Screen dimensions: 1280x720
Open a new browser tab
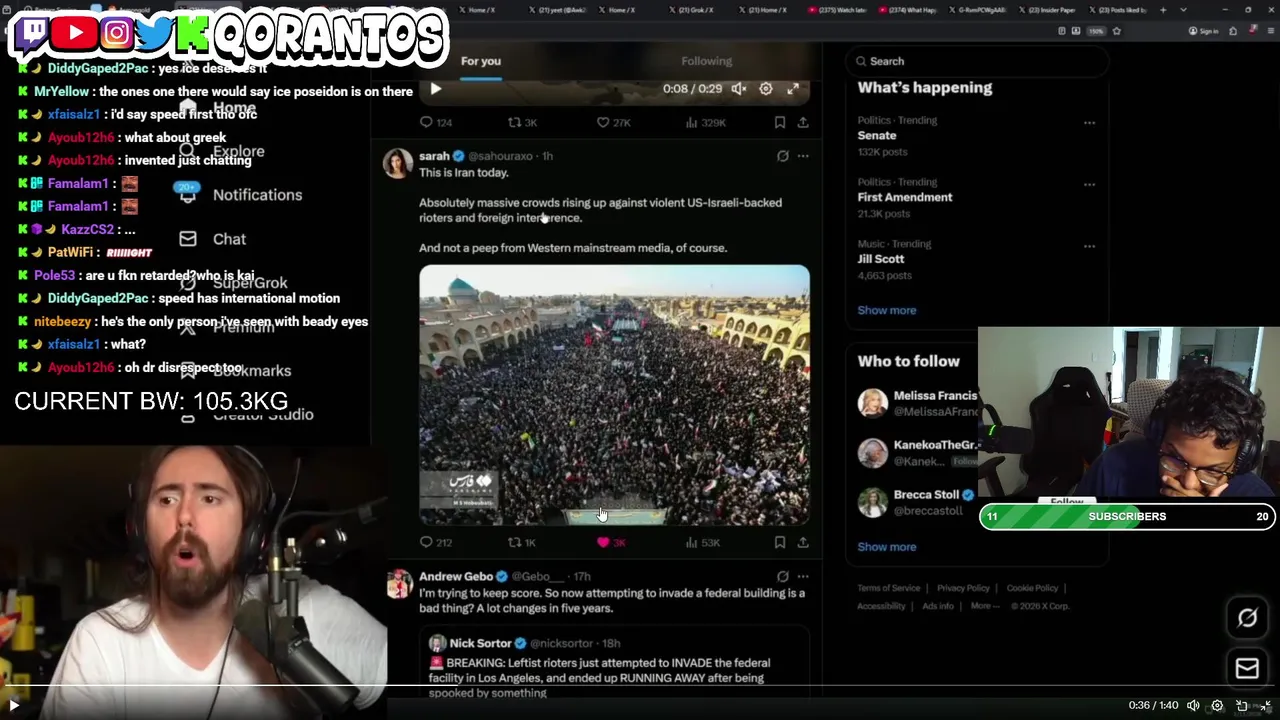1163,10
